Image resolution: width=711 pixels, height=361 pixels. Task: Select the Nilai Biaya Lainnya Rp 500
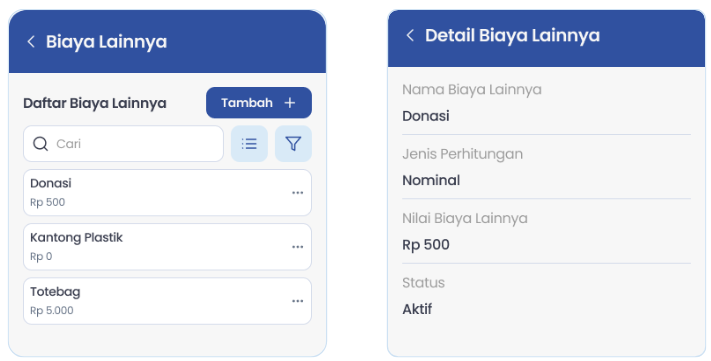pos(426,245)
